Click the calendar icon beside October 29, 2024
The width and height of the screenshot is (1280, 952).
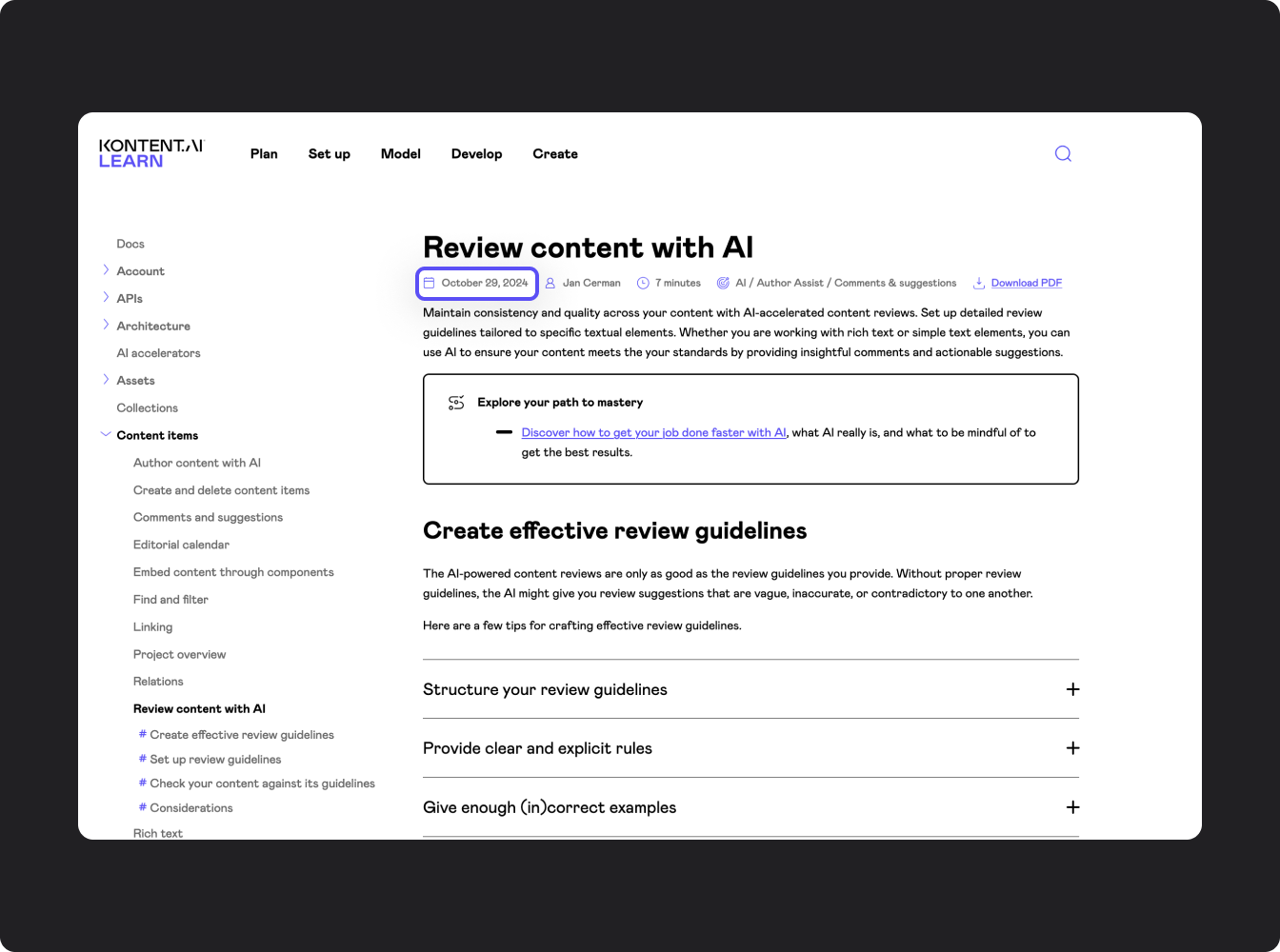(430, 283)
